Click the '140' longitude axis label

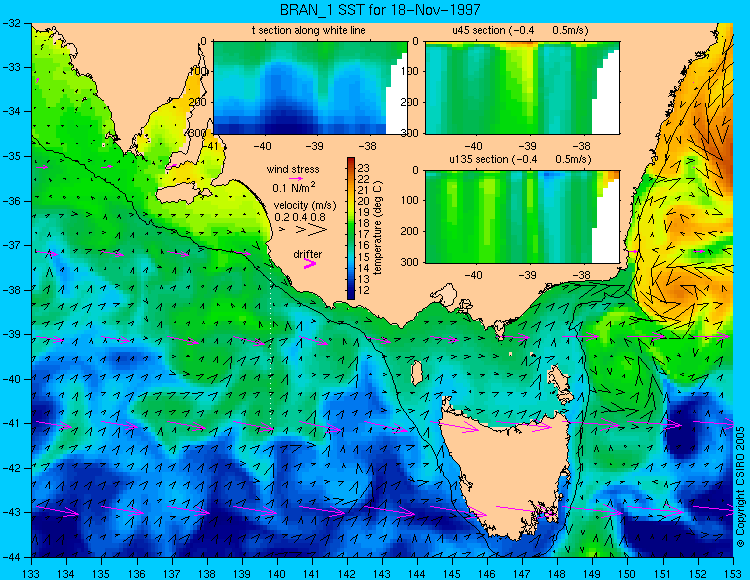point(277,574)
